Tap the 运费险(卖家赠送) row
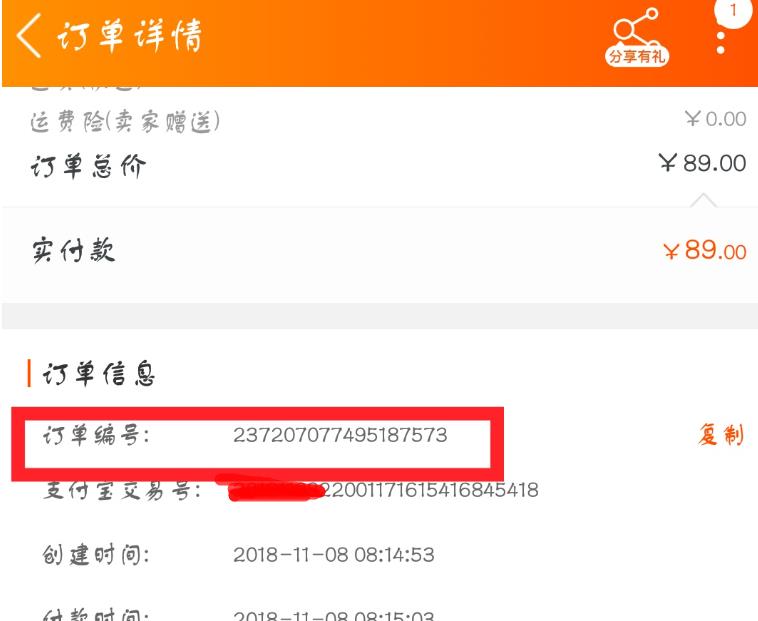 click(x=388, y=120)
